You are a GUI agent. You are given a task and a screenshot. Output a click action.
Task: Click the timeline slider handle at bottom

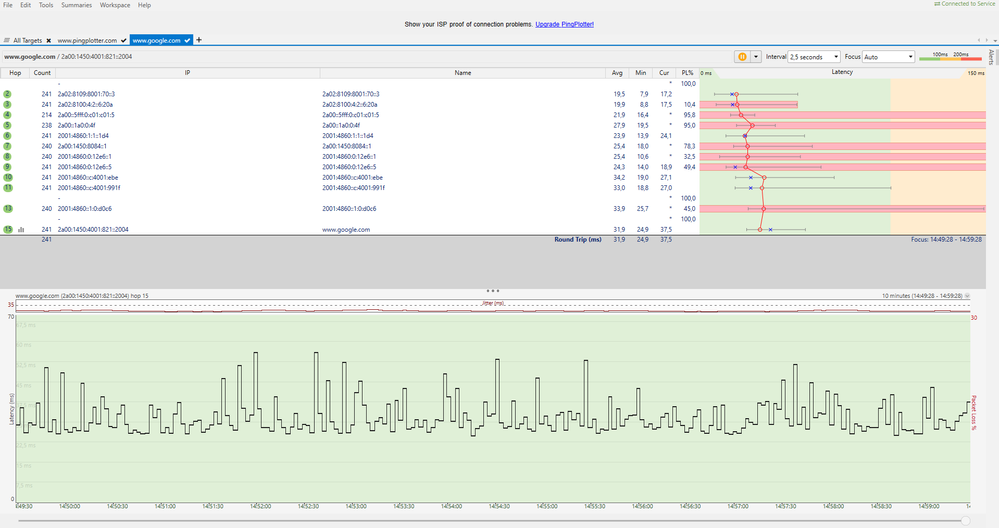tap(965, 520)
